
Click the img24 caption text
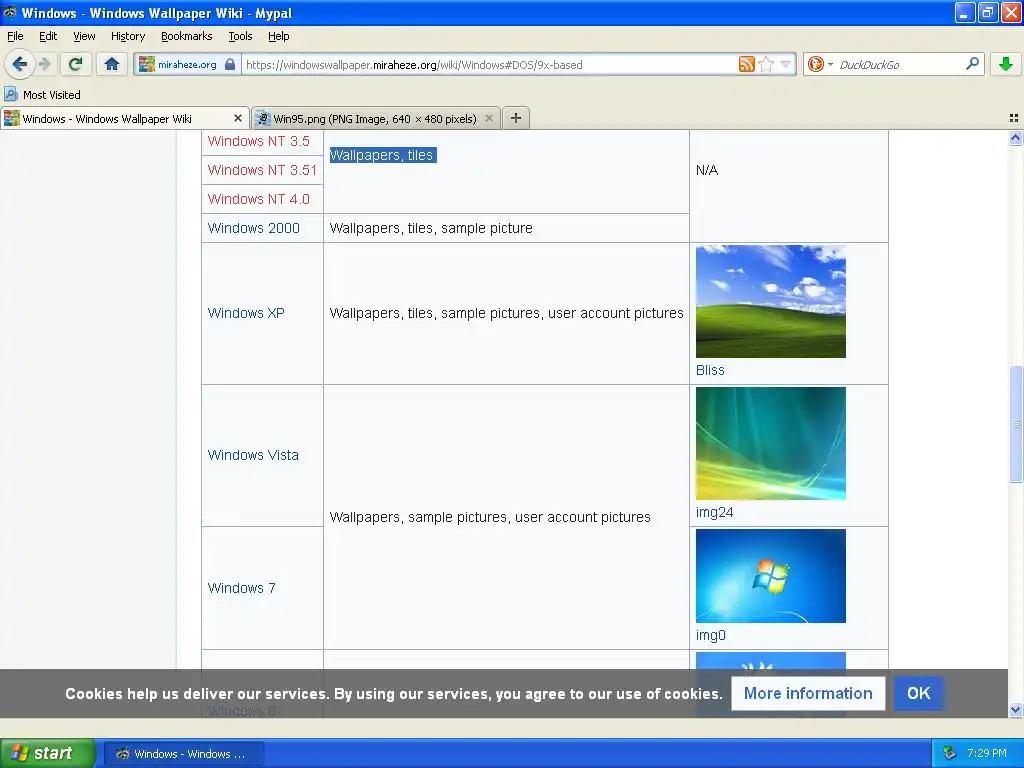tap(714, 512)
